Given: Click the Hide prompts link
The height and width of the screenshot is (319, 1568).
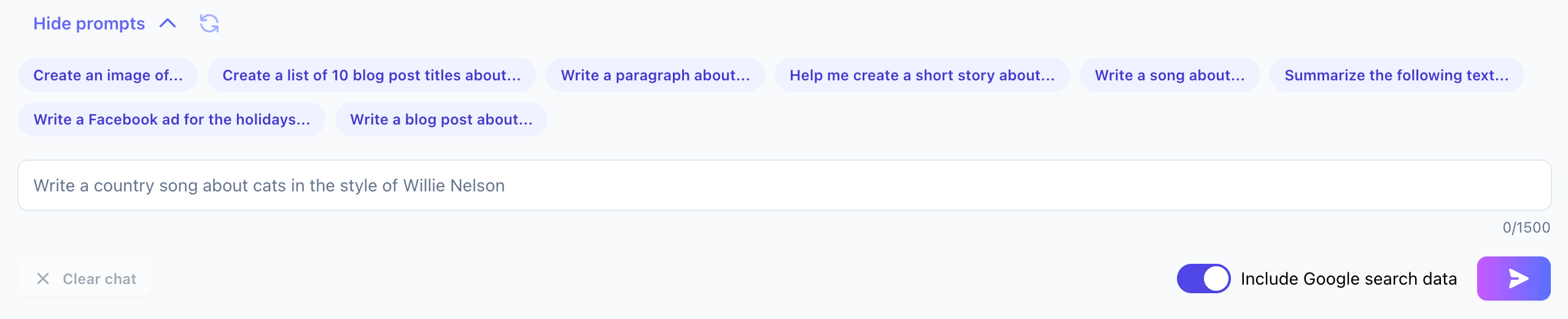Looking at the screenshot, I should pyautogui.click(x=89, y=23).
